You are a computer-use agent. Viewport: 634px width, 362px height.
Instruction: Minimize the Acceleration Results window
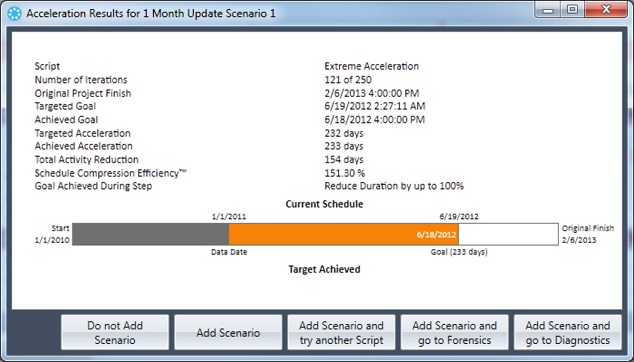click(548, 10)
